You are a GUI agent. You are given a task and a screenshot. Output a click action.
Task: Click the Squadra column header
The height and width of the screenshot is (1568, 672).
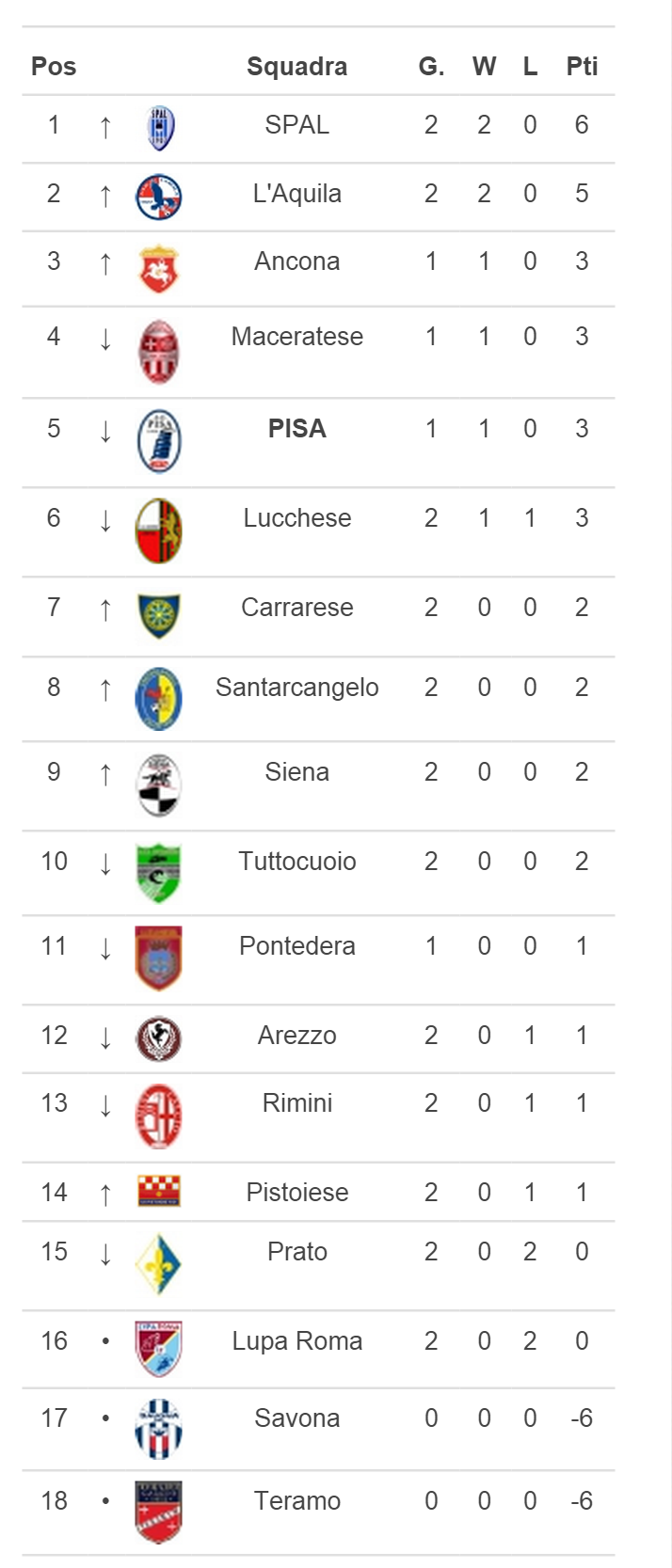pyautogui.click(x=297, y=67)
